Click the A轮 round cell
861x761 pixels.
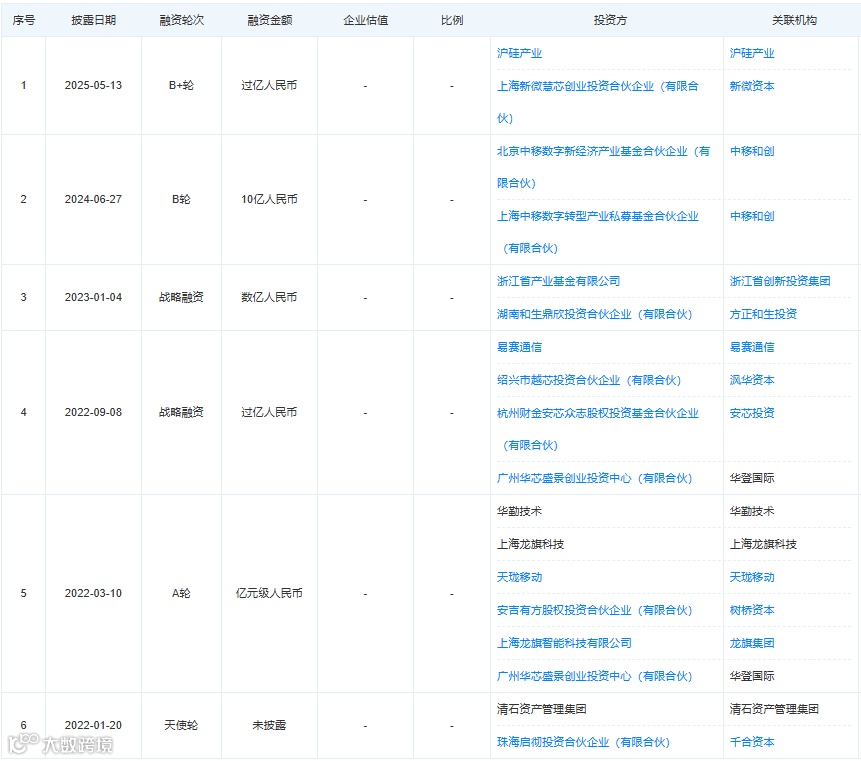[x=181, y=594]
